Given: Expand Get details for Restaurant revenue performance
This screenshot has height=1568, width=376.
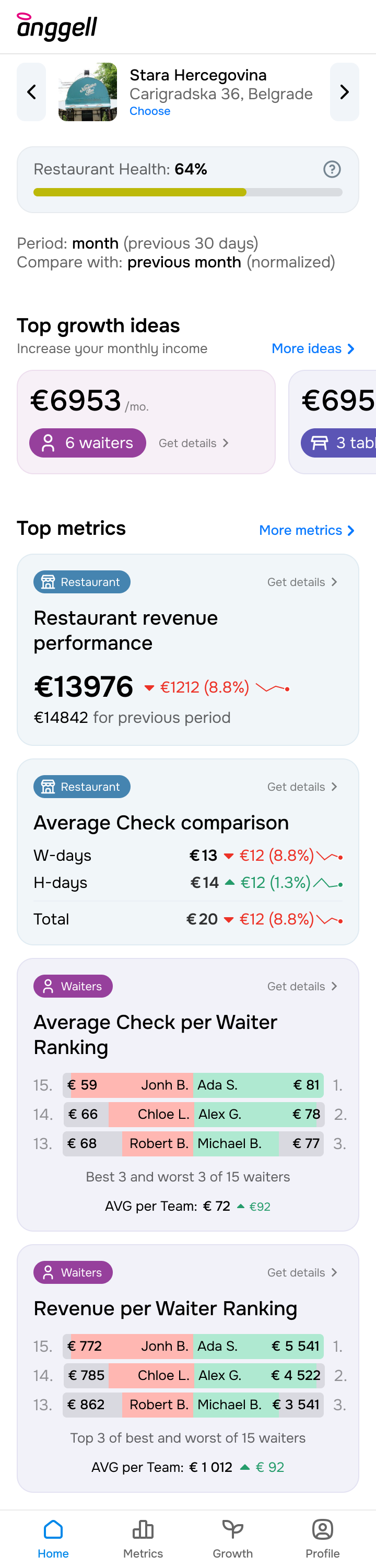Looking at the screenshot, I should point(302,582).
